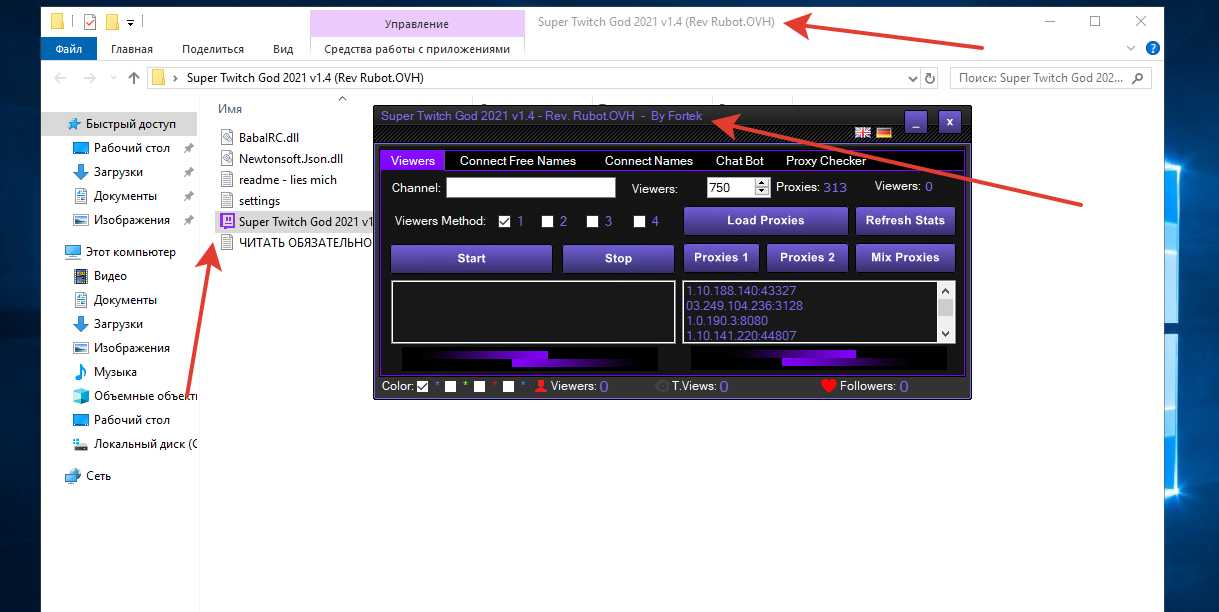Click the sort chevron above the Имя column
Image resolution: width=1219 pixels, height=612 pixels.
pos(342,98)
